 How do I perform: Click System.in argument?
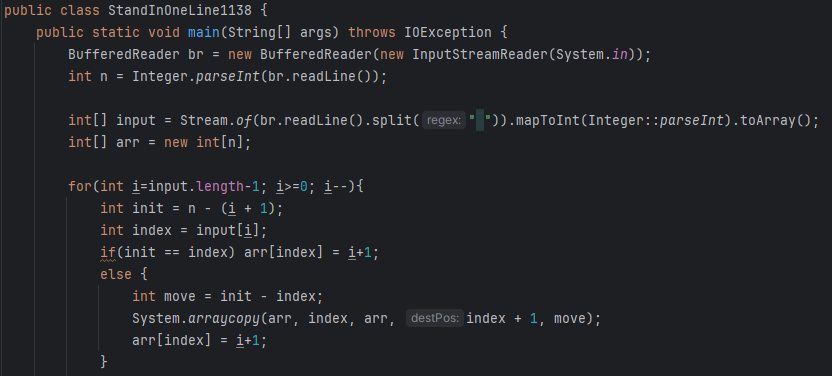592,55
